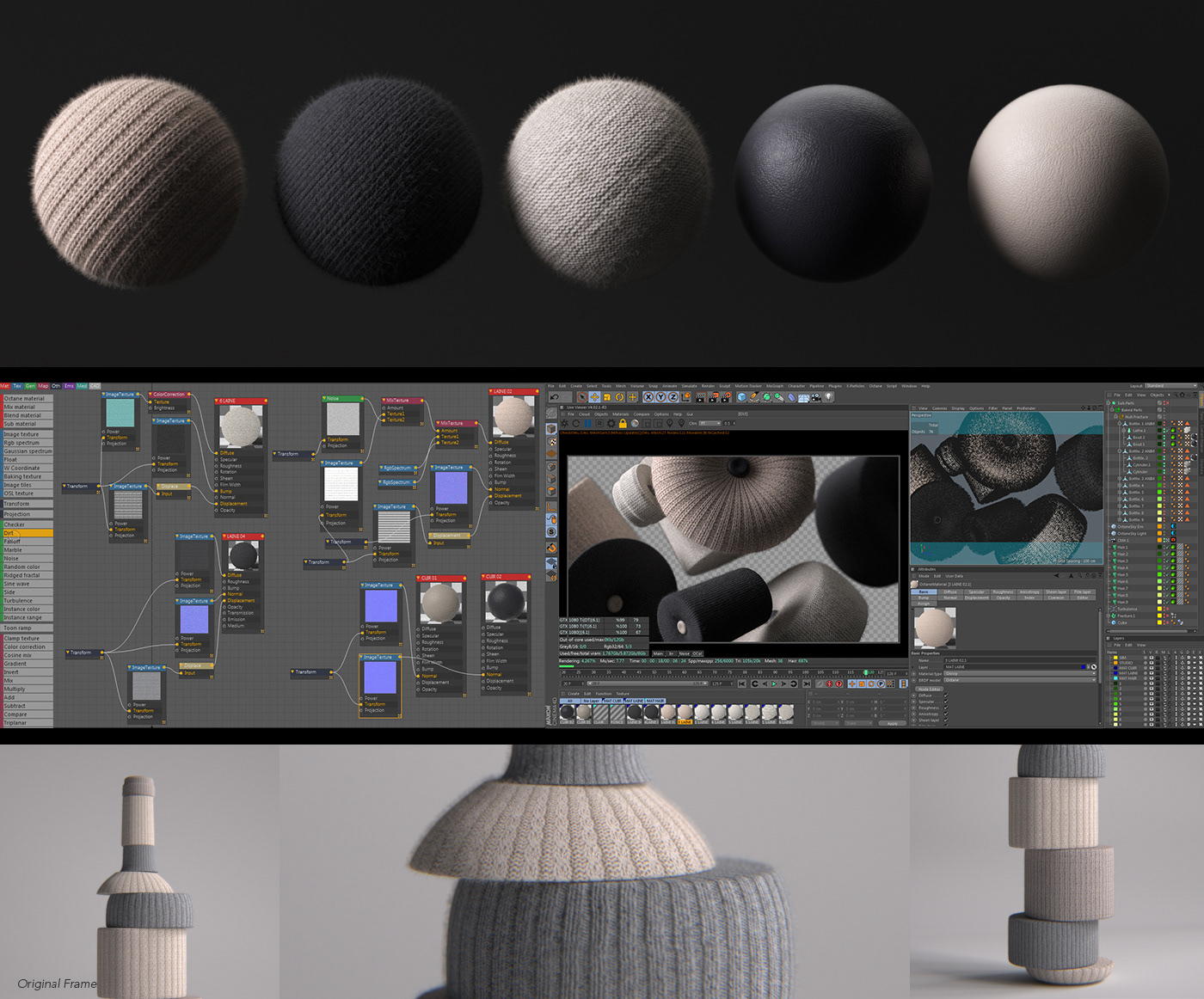This screenshot has width=1204, height=999.
Task: Toggle X axis lock
Action: tap(648, 397)
